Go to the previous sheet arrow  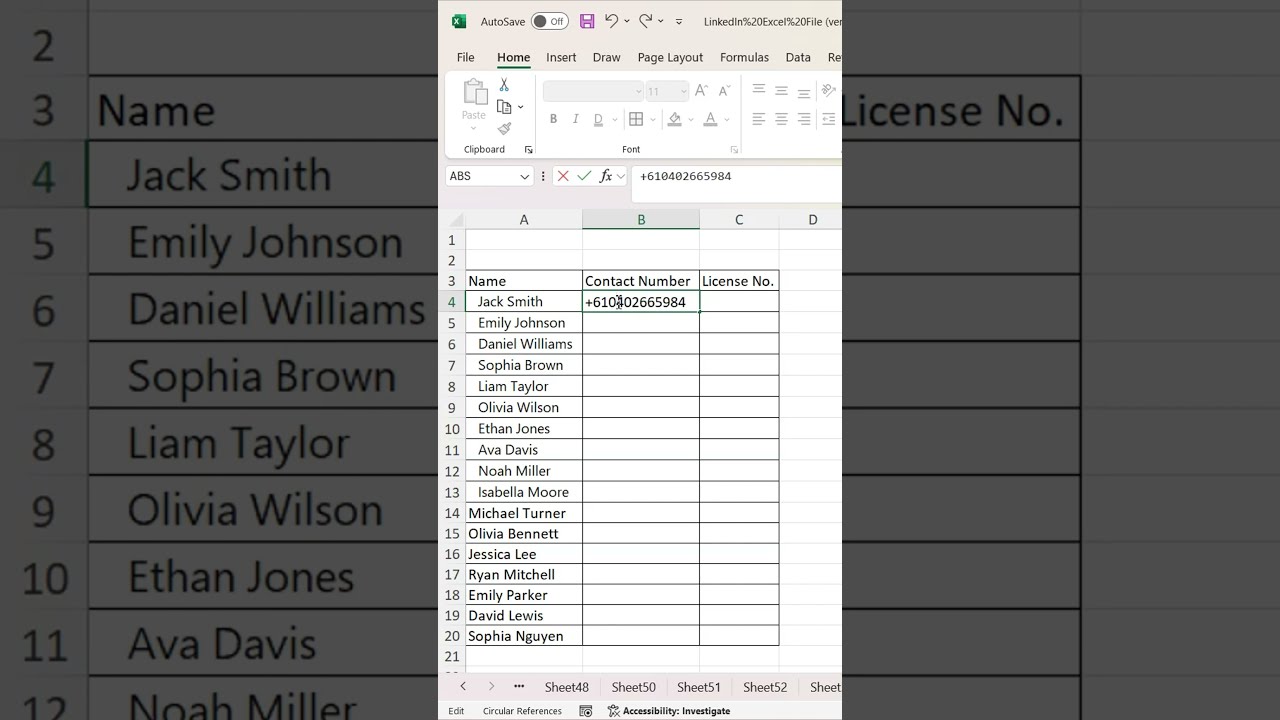[463, 686]
